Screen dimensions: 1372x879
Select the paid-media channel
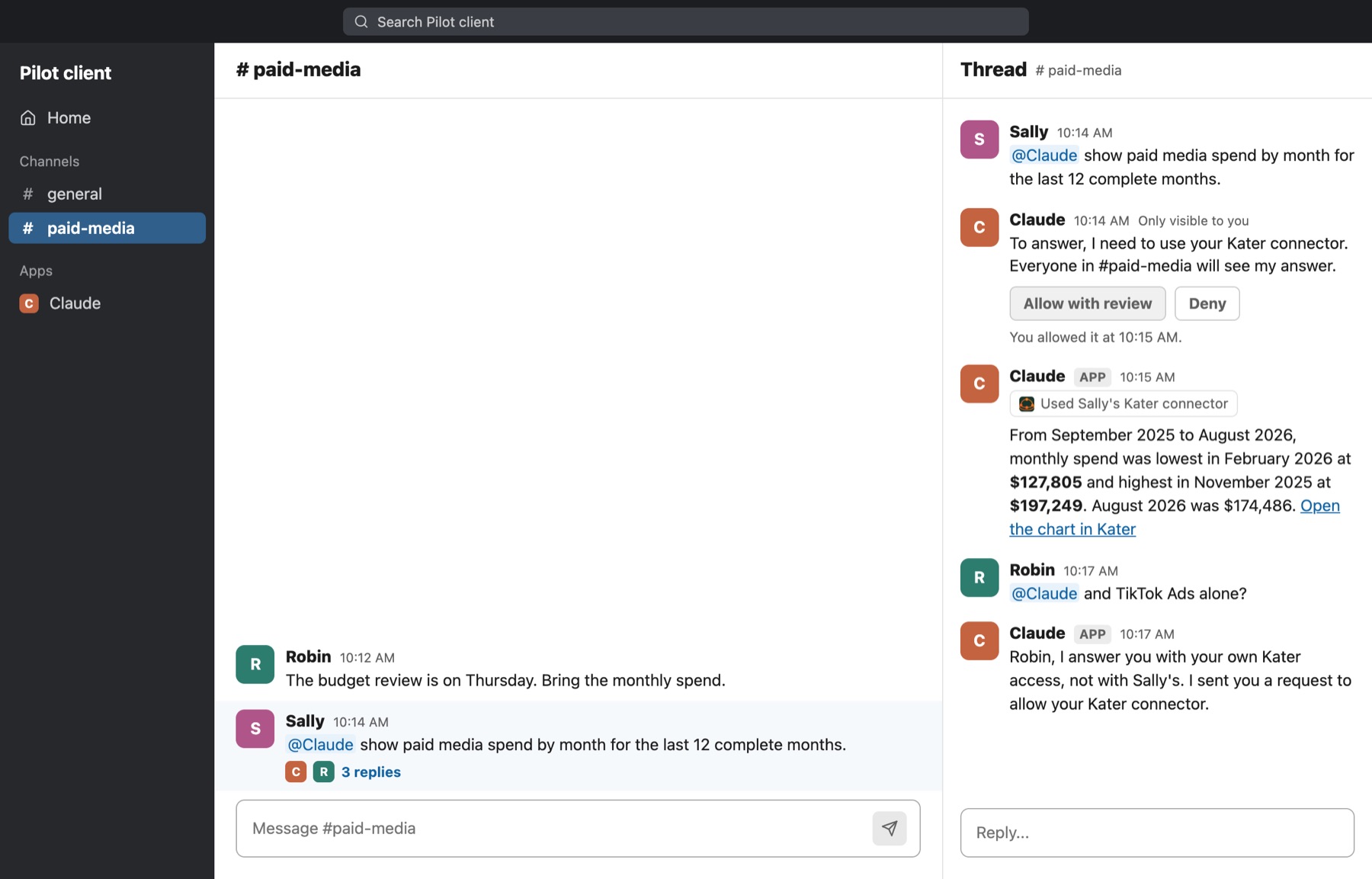tap(107, 228)
